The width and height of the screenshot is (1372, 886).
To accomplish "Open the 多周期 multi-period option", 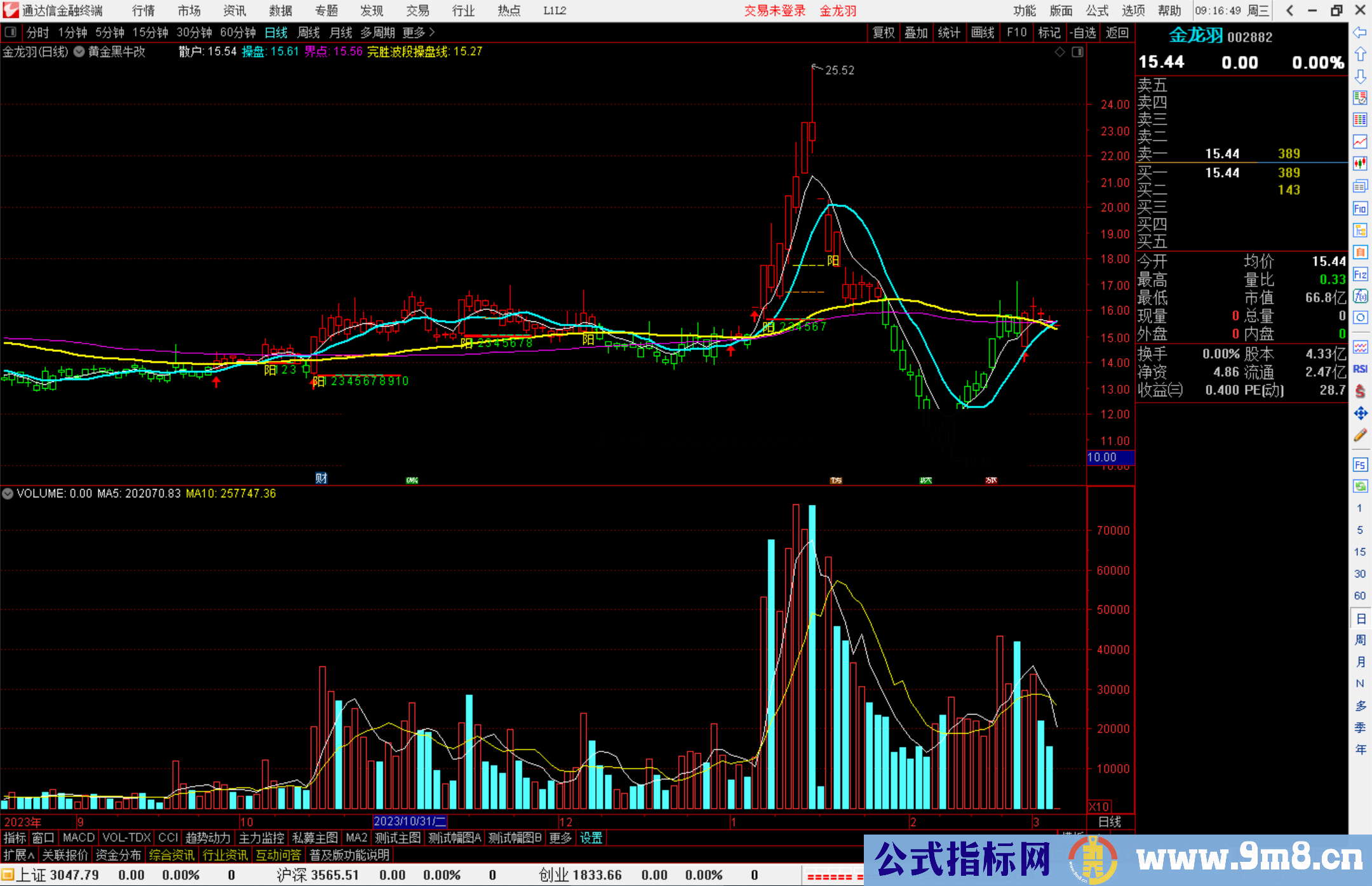I will tap(377, 32).
